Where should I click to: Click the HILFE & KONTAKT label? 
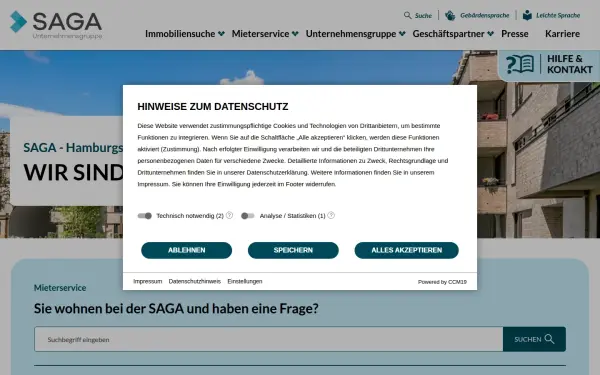(x=570, y=64)
